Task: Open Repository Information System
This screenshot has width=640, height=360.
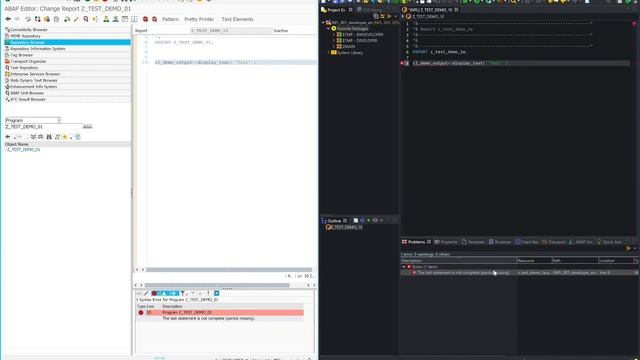Action: pyautogui.click(x=67, y=49)
